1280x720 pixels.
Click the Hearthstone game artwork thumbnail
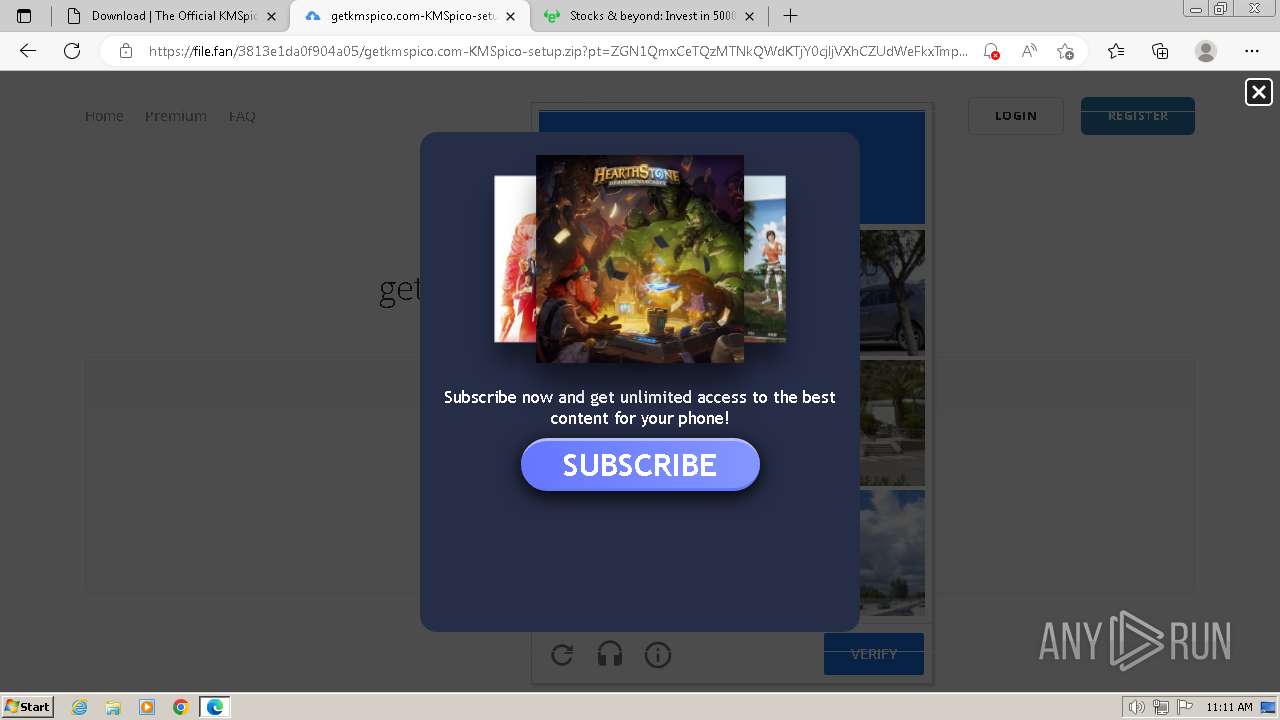(x=640, y=258)
